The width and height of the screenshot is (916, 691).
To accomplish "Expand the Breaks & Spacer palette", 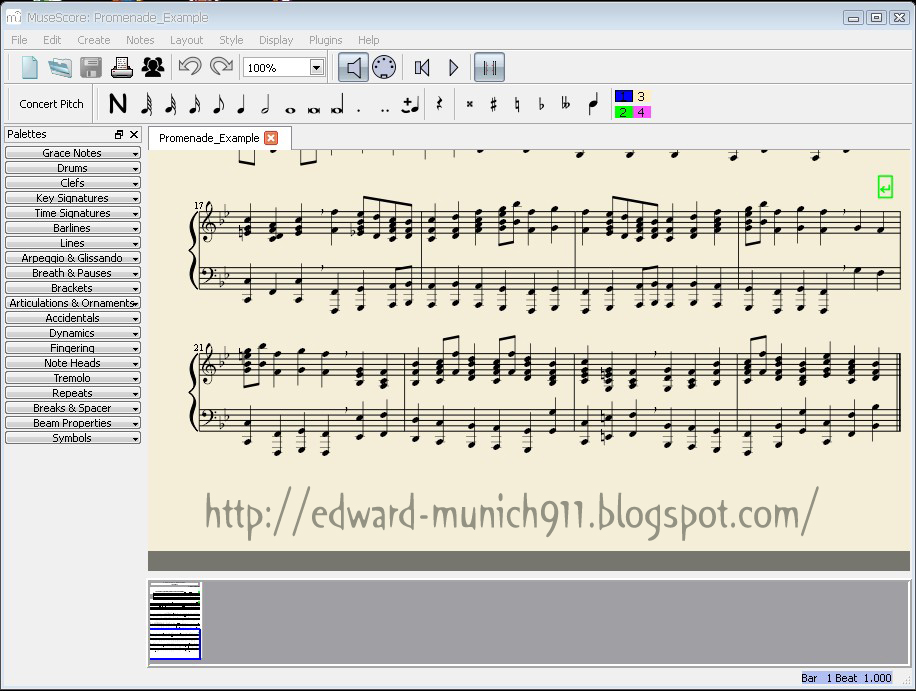I will click(72, 408).
